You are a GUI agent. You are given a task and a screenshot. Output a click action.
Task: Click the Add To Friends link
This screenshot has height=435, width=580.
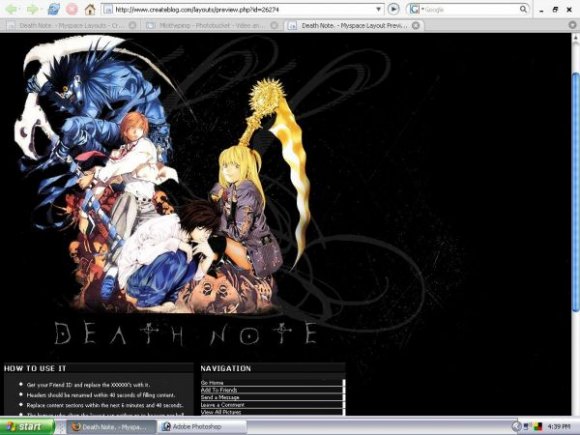[219, 390]
